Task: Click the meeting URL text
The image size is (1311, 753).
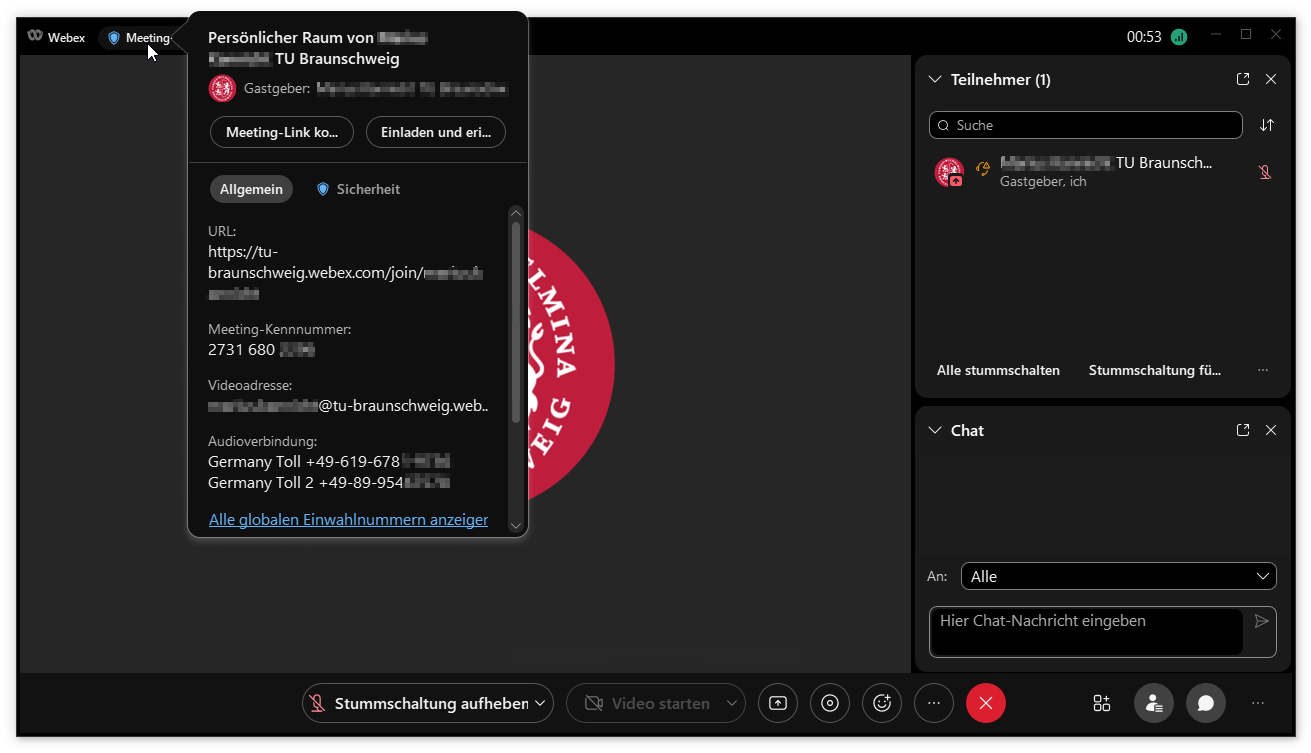Action: coord(346,273)
